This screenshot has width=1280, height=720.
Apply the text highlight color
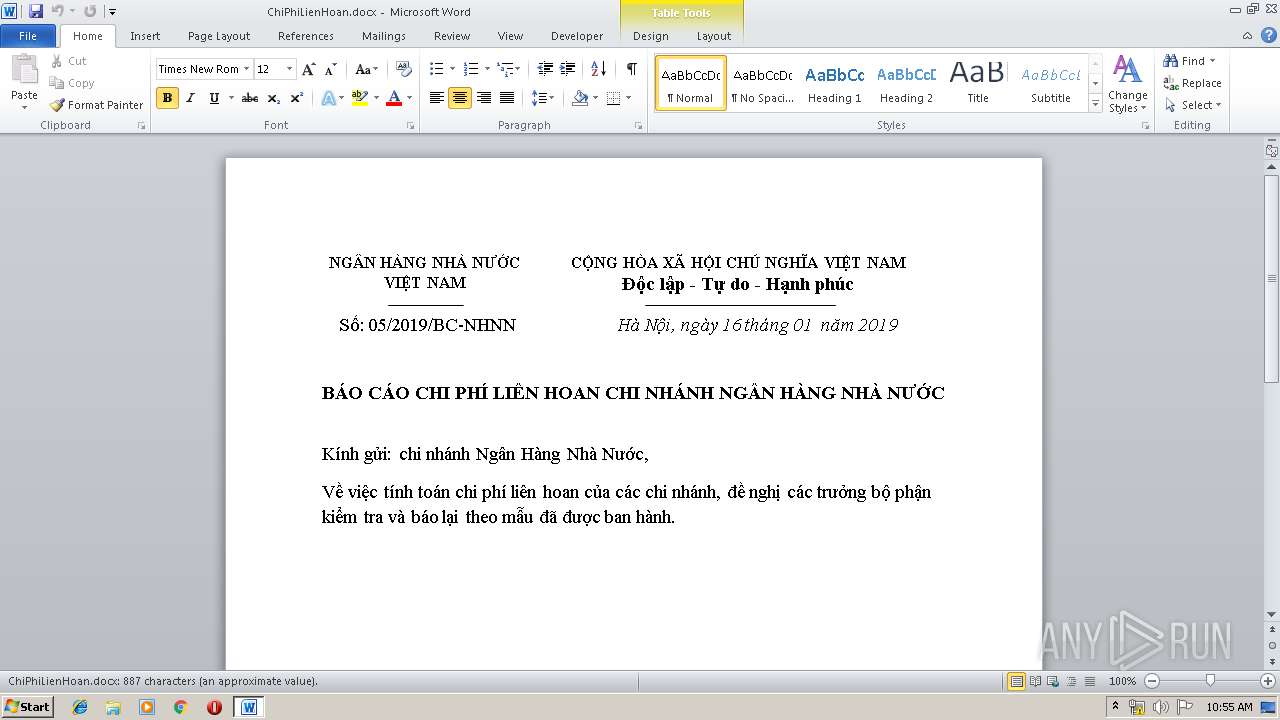pyautogui.click(x=359, y=98)
